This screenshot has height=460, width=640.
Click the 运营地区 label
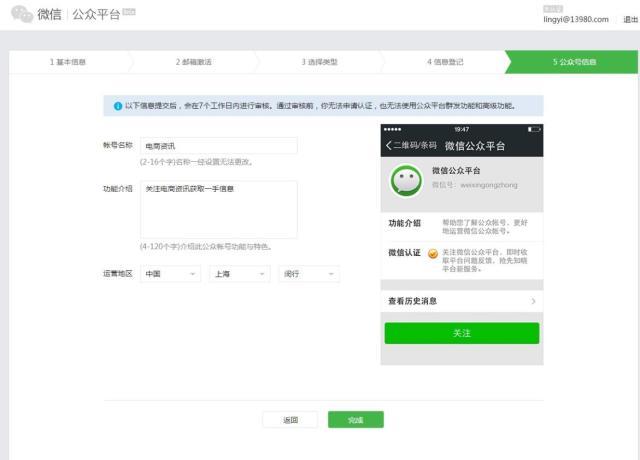[118, 273]
